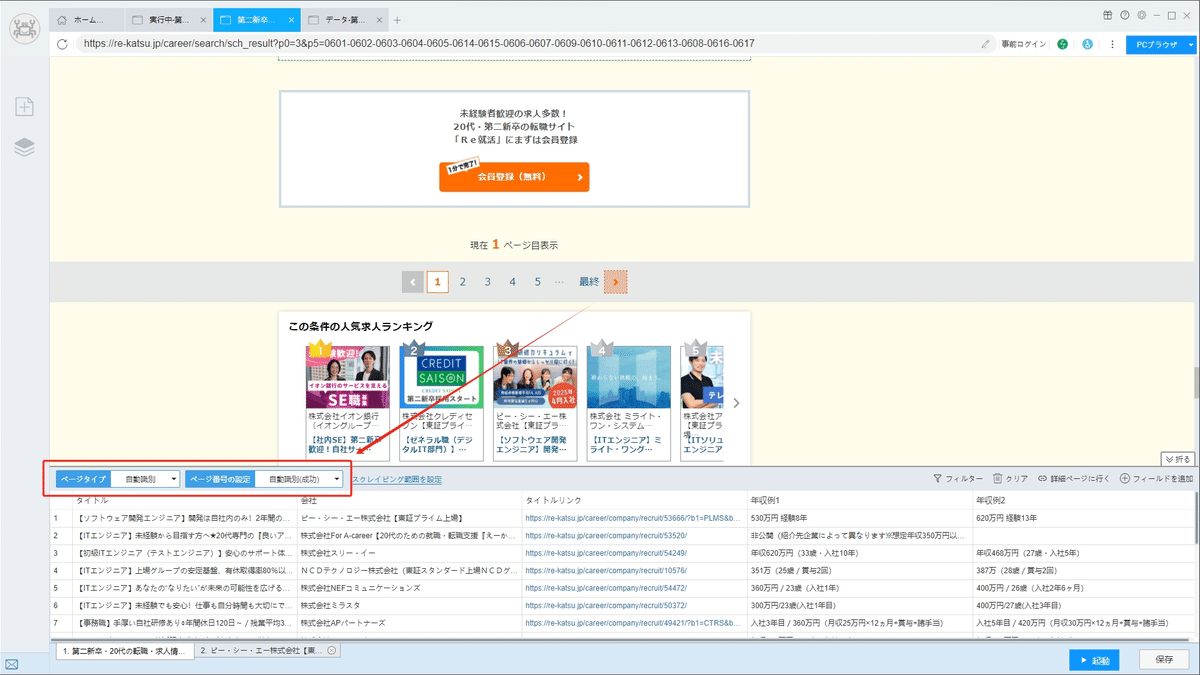Screen dimensions: 1200x675
Task: Go to page 3 in pagination
Action: 488,282
